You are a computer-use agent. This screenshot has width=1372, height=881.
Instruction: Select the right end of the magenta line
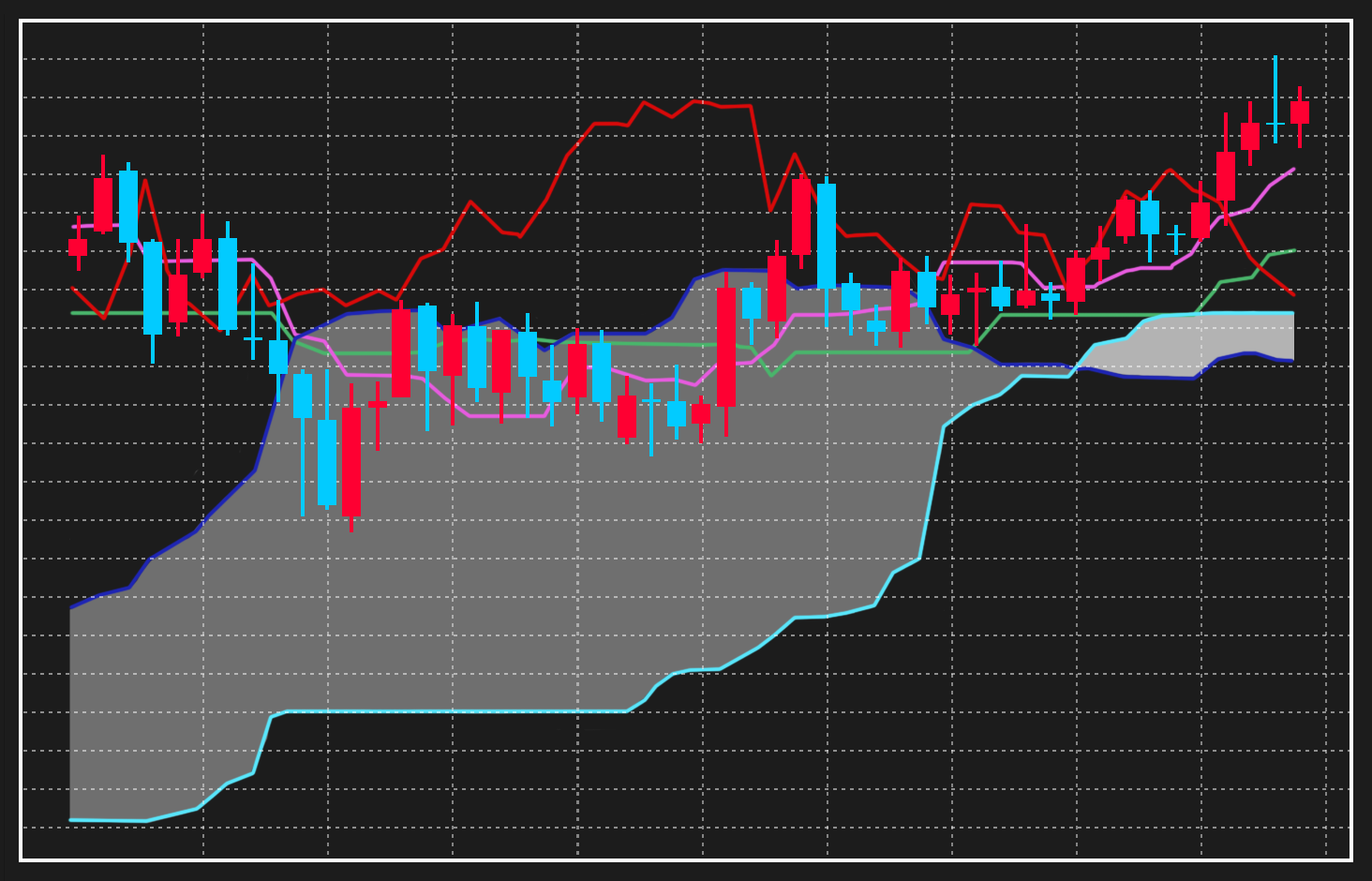pyautogui.click(x=1293, y=170)
